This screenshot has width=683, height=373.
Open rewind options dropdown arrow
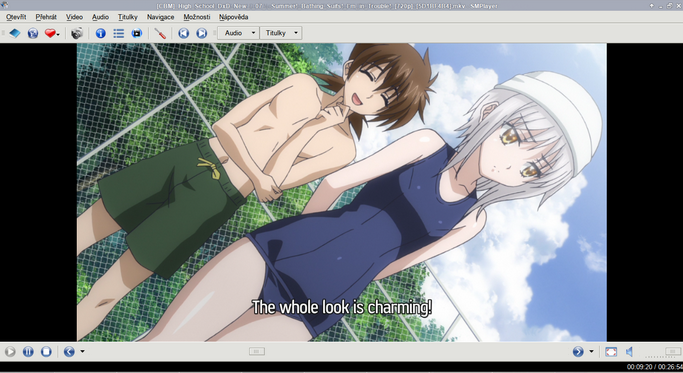point(82,351)
